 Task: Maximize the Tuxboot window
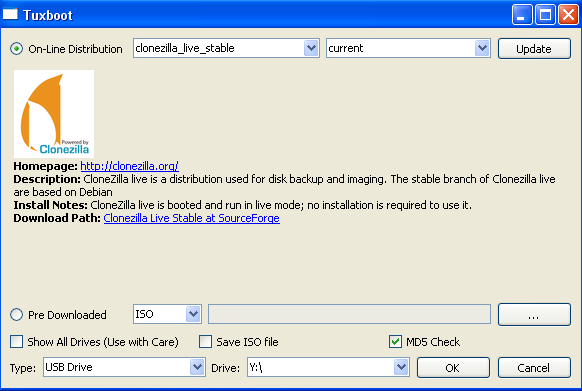click(x=545, y=15)
